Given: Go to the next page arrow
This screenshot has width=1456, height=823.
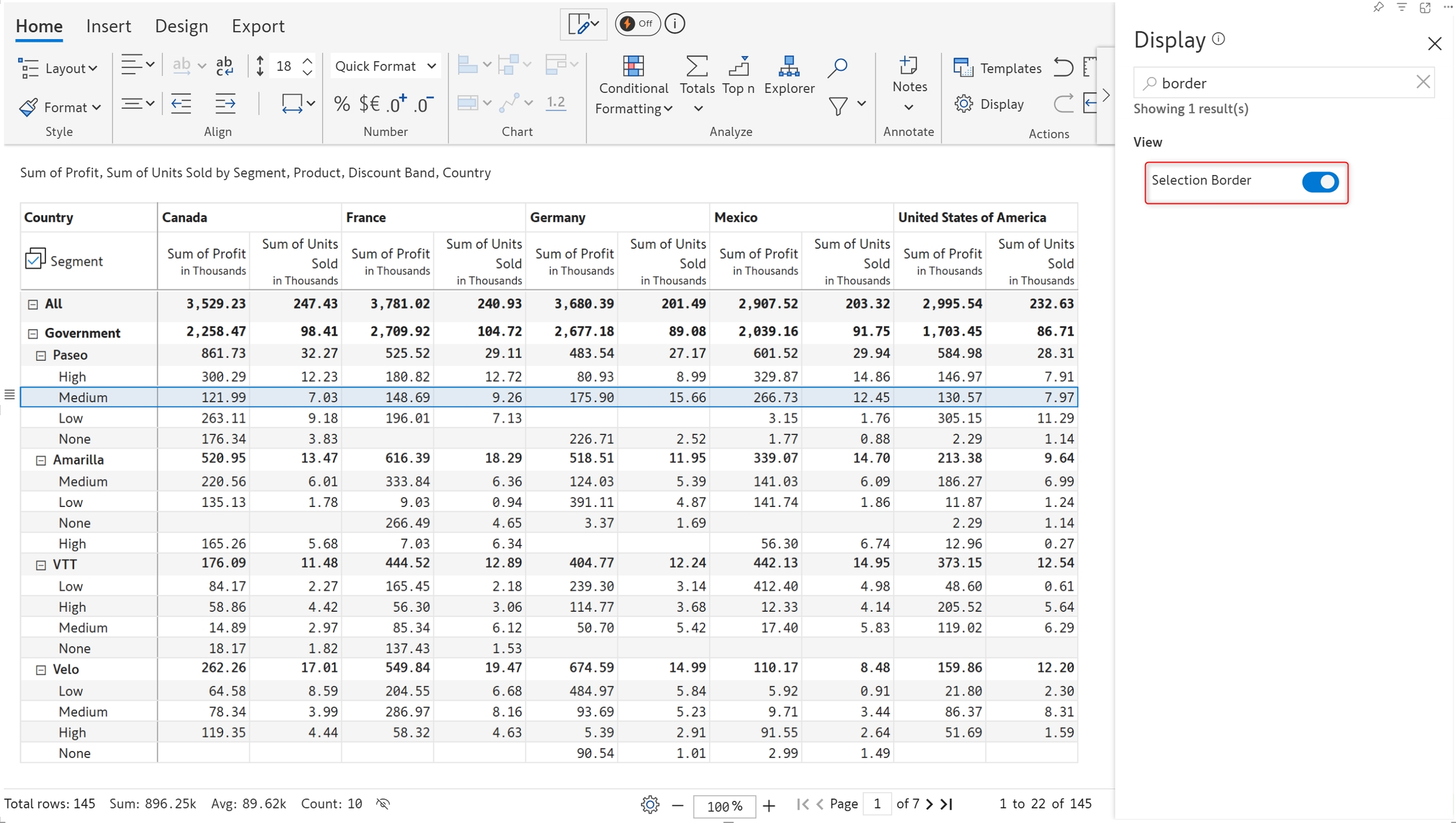Looking at the screenshot, I should [929, 804].
